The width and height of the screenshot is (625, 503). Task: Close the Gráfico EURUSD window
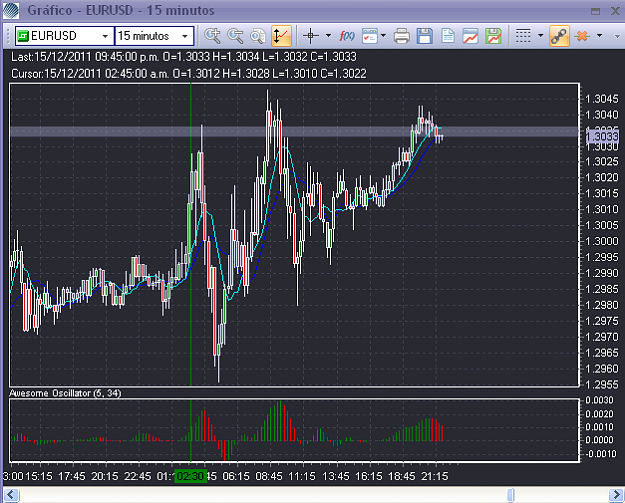pyautogui.click(x=615, y=11)
